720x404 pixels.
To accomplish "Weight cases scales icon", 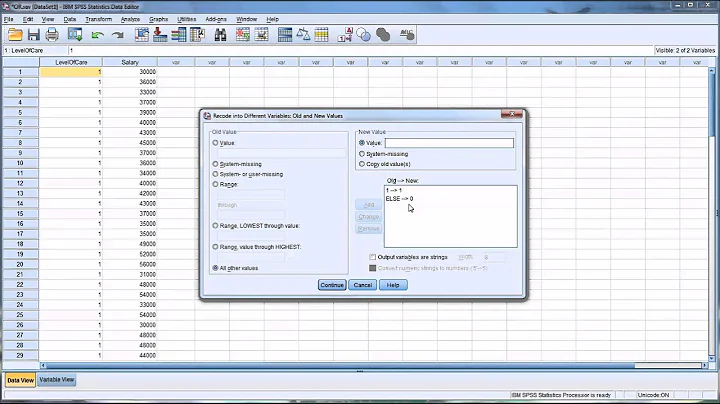I will pos(303,35).
